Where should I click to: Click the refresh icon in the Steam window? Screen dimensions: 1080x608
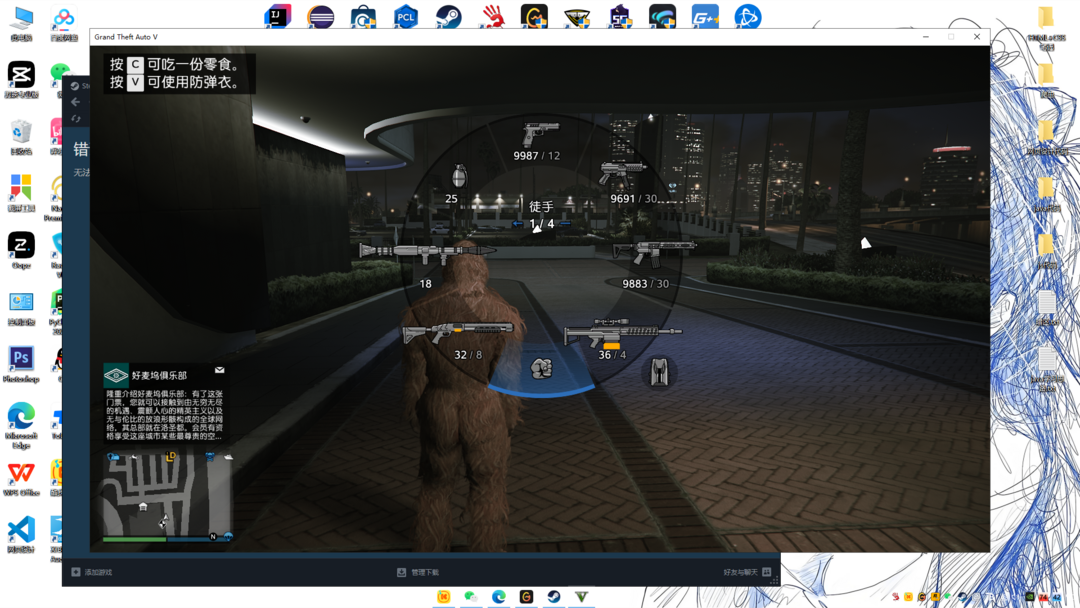click(76, 118)
